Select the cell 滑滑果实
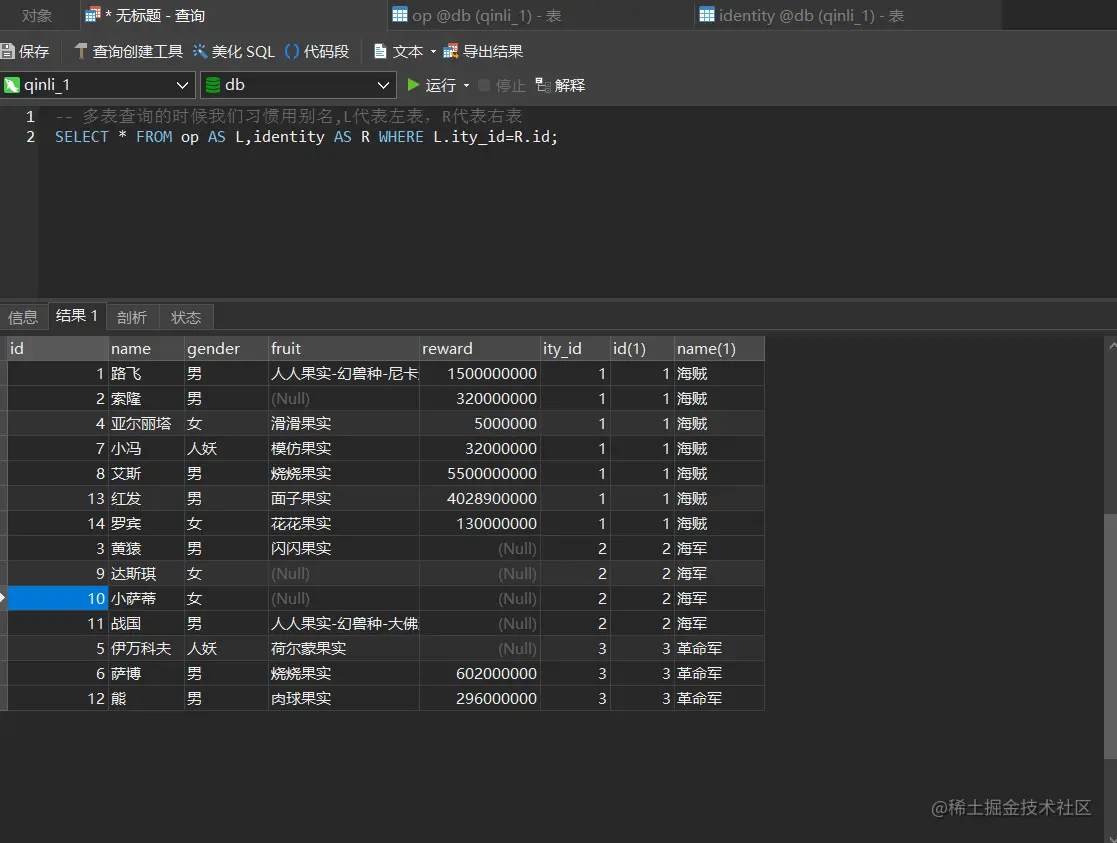The image size is (1117, 843). 343,423
